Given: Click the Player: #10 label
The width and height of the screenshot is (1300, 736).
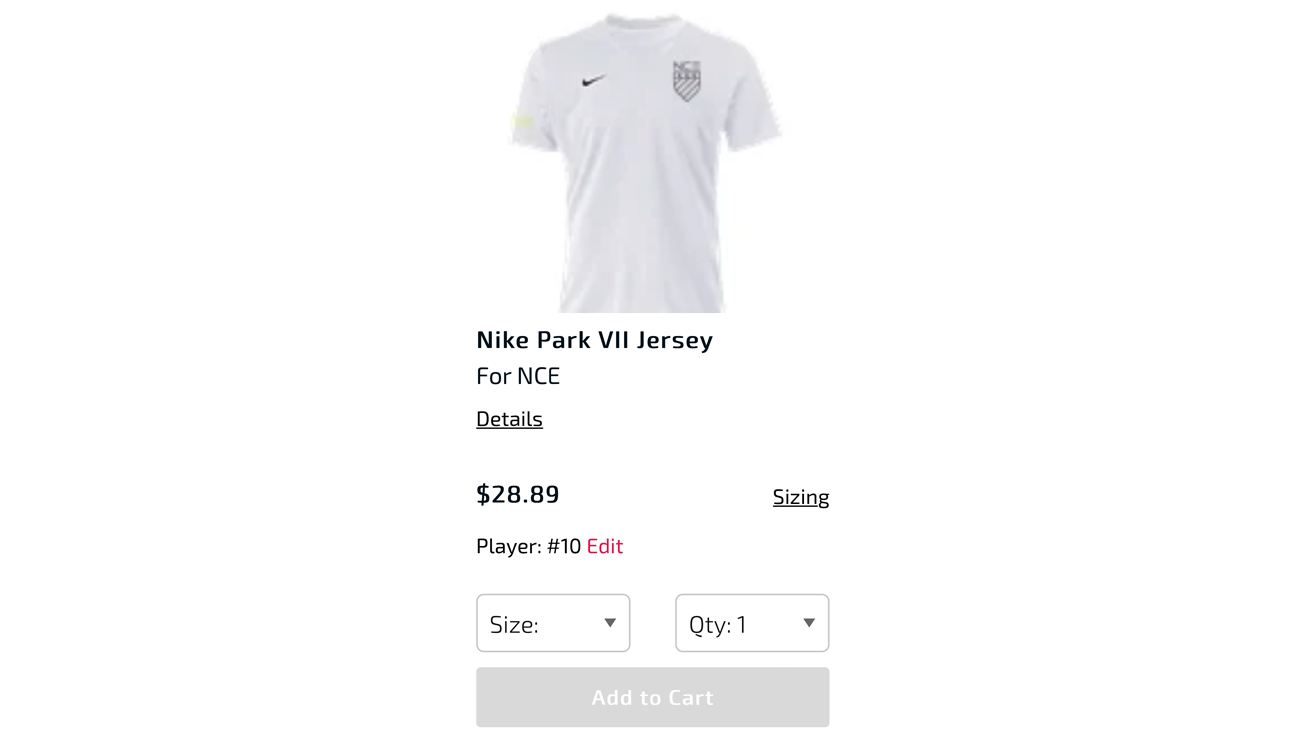Looking at the screenshot, I should (x=528, y=546).
